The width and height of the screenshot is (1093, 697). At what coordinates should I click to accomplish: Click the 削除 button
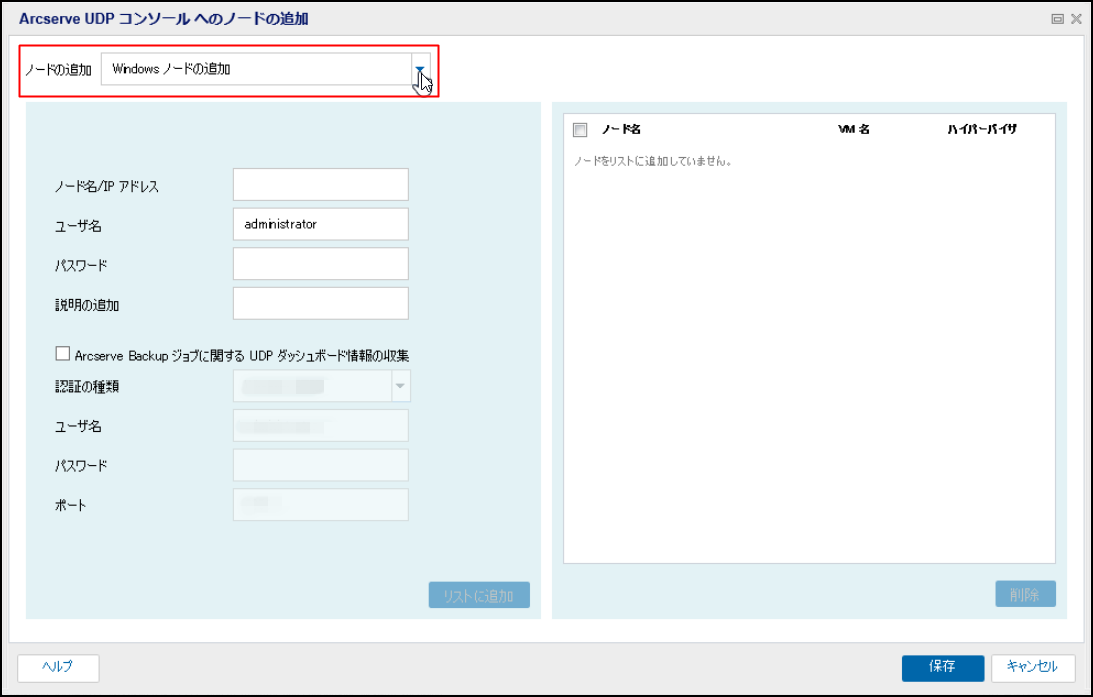(1025, 594)
